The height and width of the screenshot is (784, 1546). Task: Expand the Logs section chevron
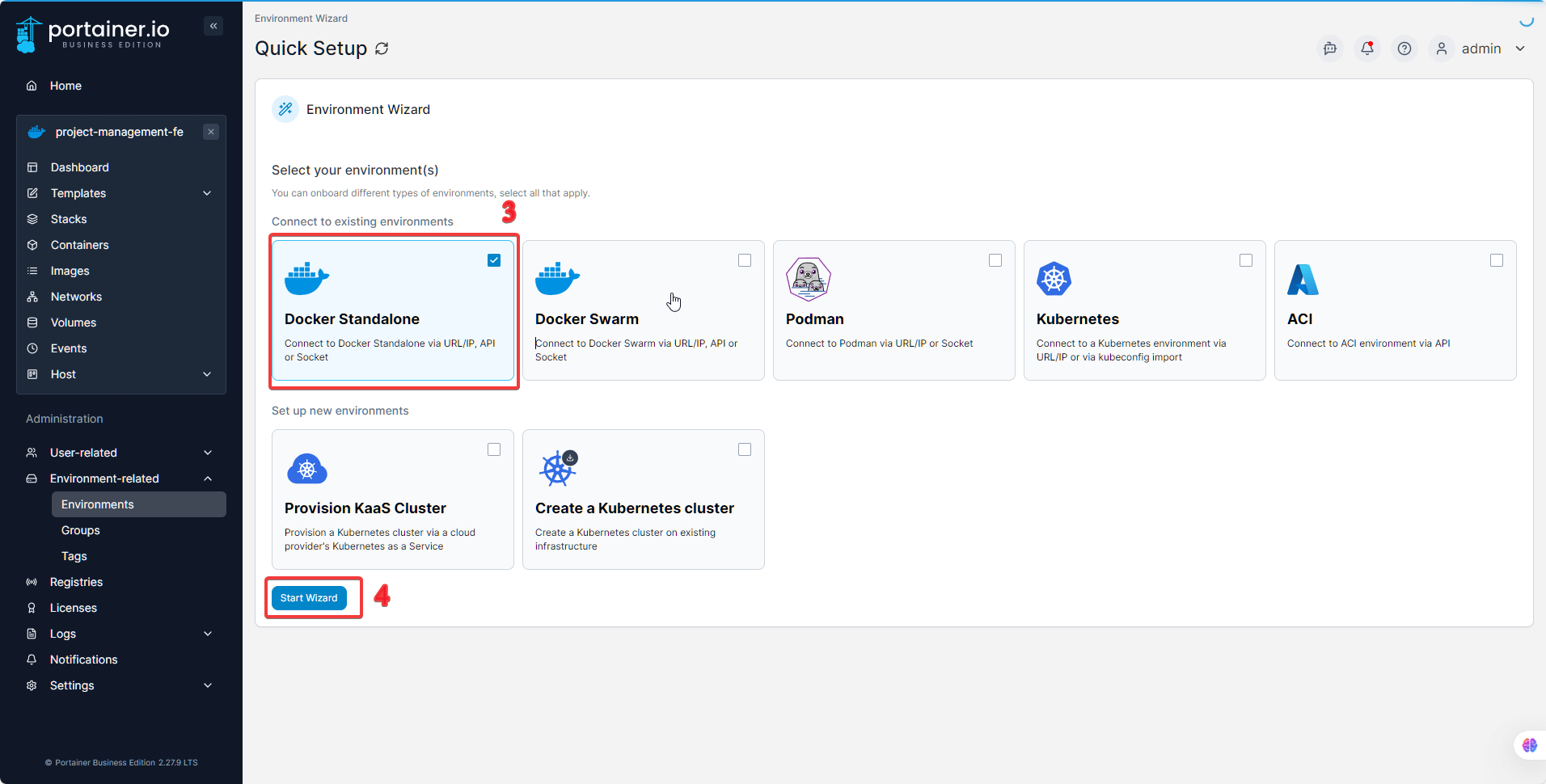tap(208, 634)
